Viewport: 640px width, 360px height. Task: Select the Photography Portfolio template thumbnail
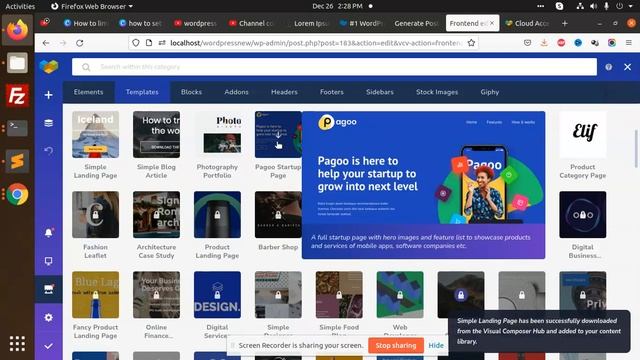(x=217, y=134)
